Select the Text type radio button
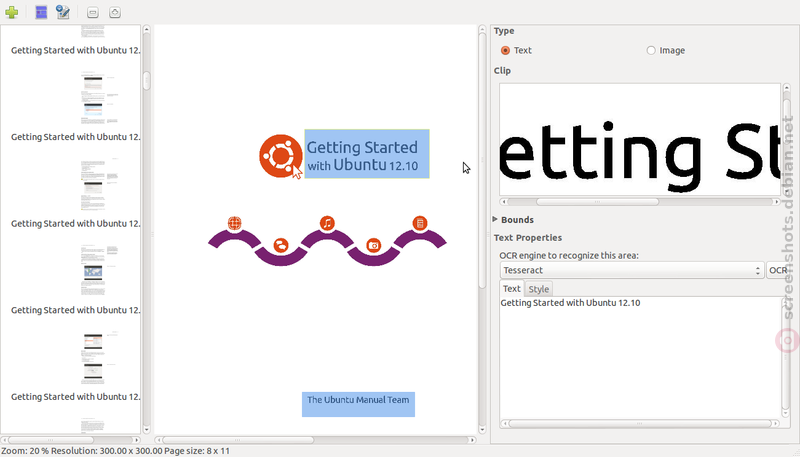 pos(505,50)
